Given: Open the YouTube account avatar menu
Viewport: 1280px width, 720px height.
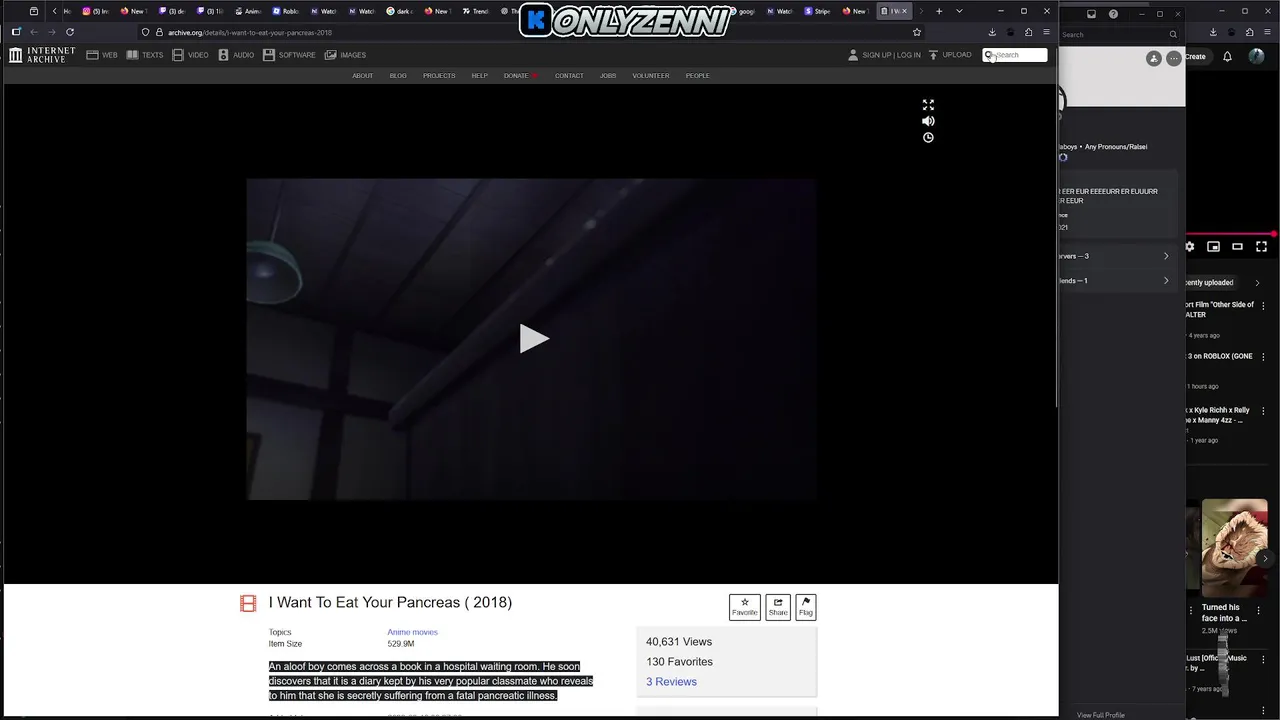Looking at the screenshot, I should click(x=1257, y=57).
